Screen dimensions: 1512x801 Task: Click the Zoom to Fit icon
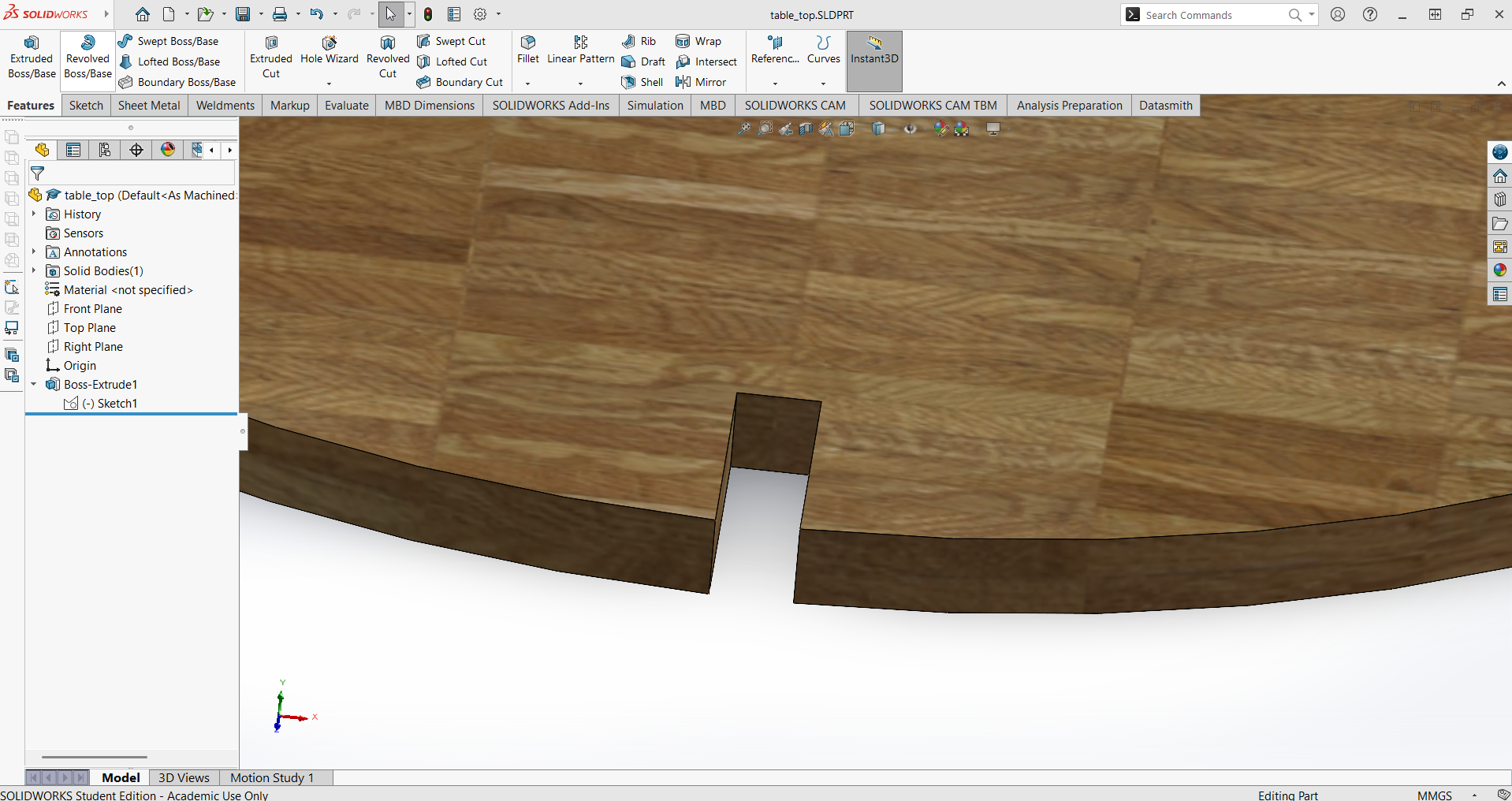pos(744,129)
